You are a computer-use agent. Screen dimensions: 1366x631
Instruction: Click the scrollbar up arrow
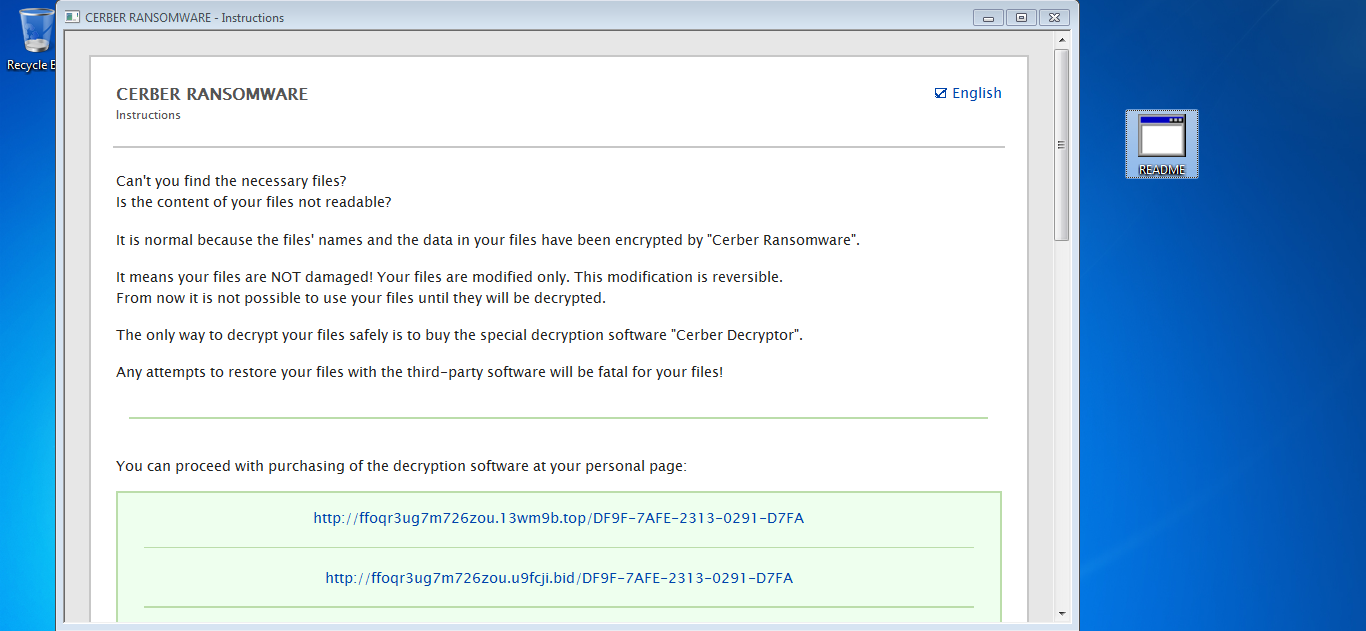pos(1061,40)
